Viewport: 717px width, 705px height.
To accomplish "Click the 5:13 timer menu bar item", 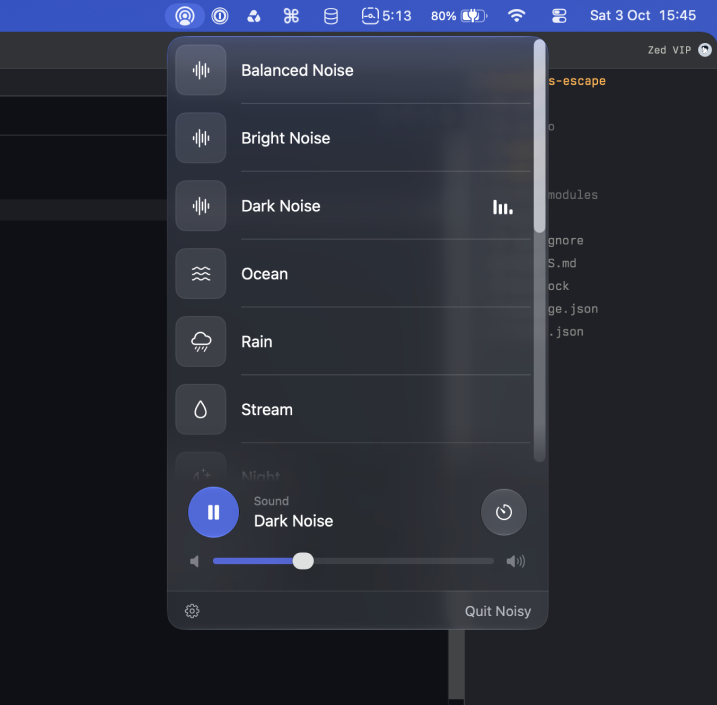I will [x=386, y=16].
